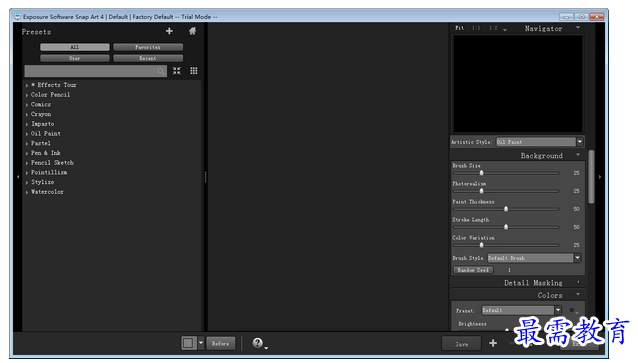Set navigator zoom to 1:2

(x=493, y=28)
